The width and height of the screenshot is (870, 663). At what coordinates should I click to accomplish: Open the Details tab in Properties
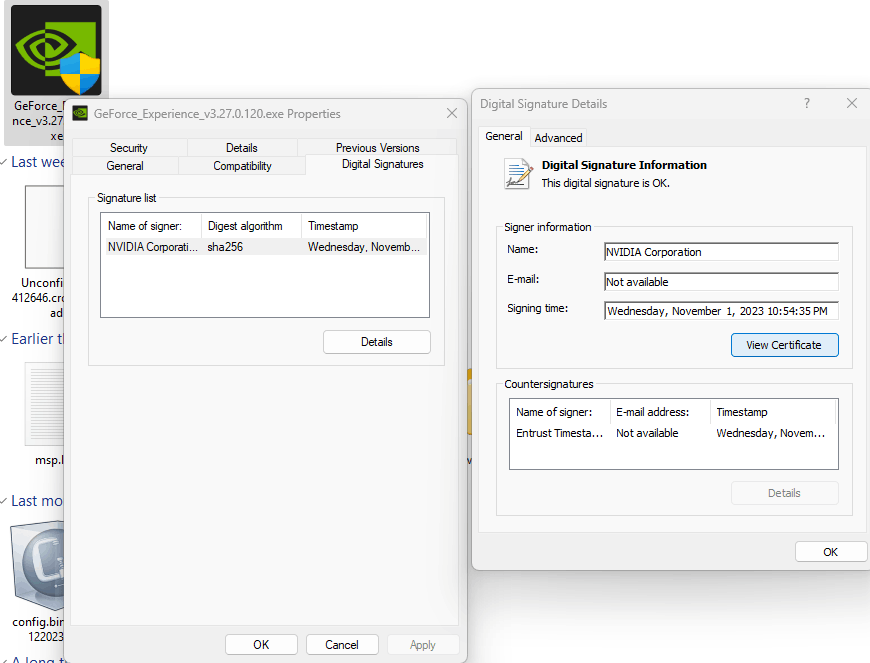pyautogui.click(x=242, y=148)
